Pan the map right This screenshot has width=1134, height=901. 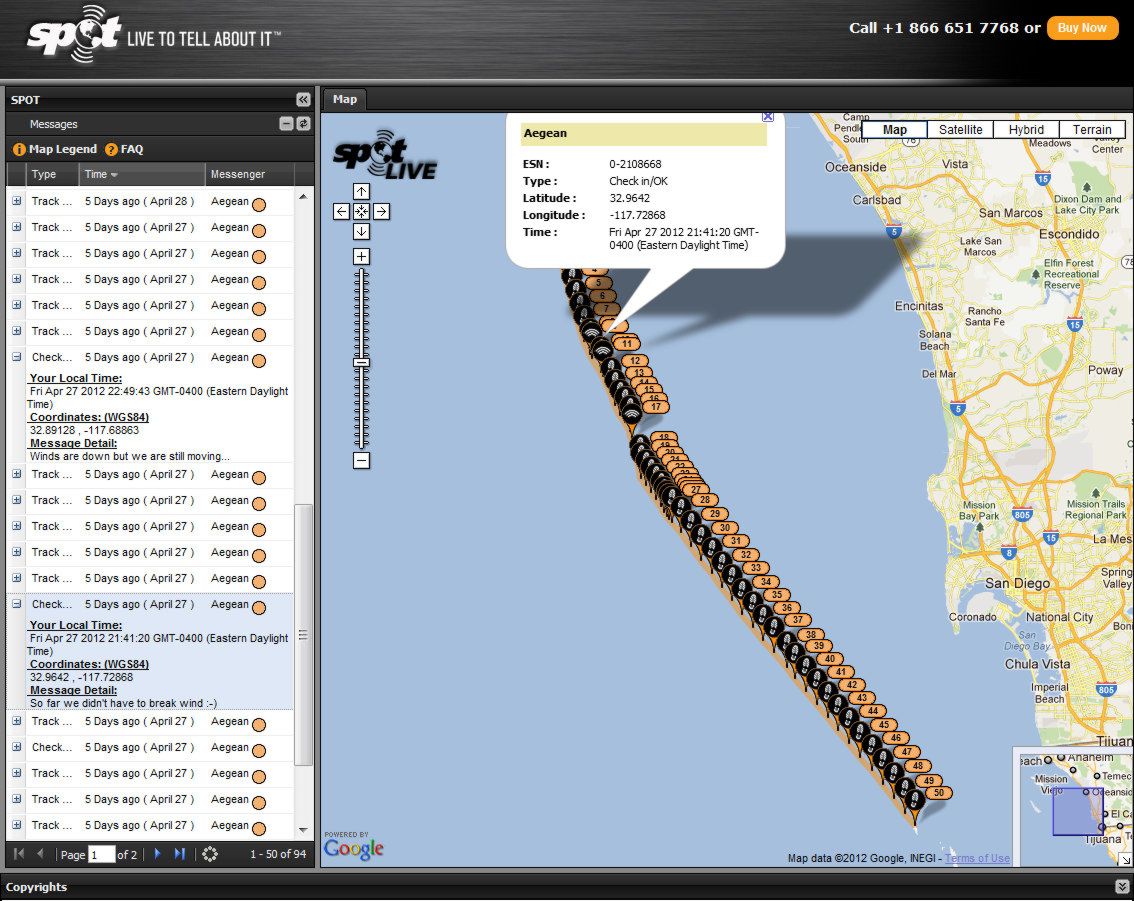click(x=382, y=211)
